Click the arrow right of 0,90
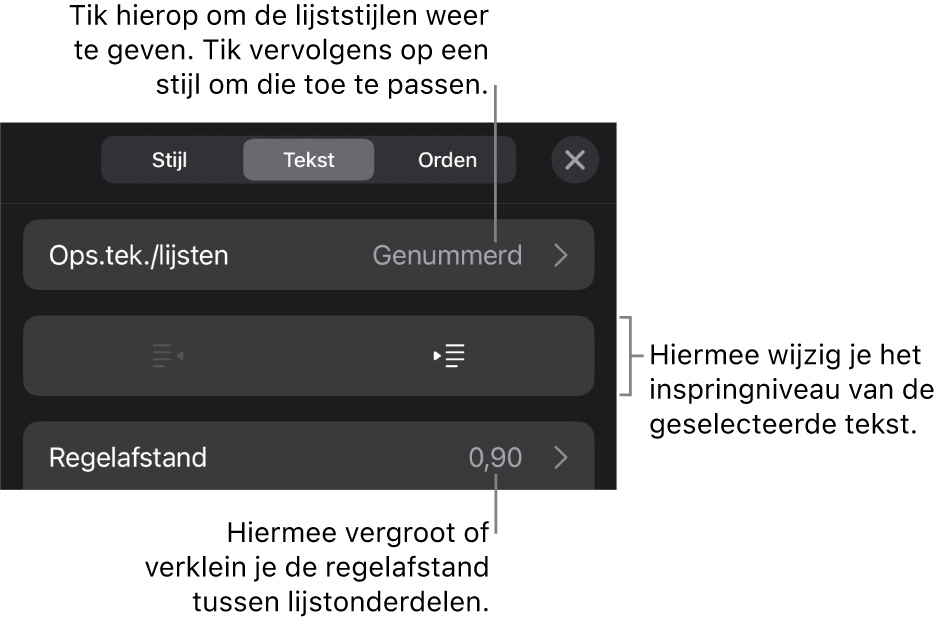The height and width of the screenshot is (628, 944). click(561, 458)
